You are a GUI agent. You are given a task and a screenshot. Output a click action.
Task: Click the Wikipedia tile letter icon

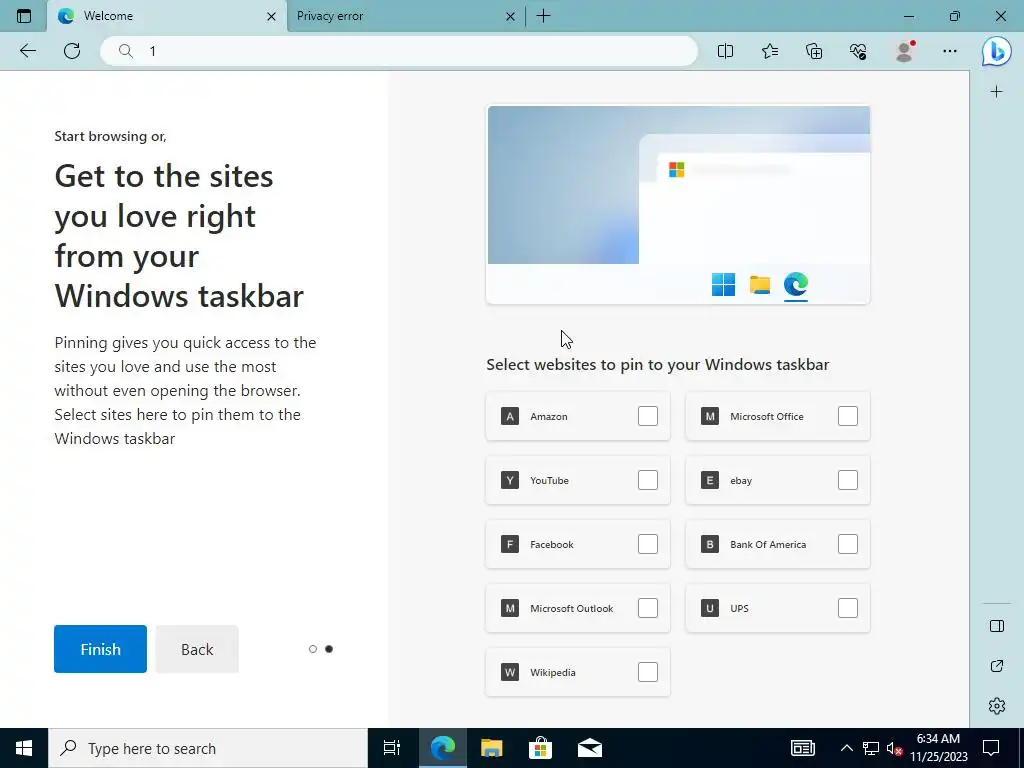510,672
